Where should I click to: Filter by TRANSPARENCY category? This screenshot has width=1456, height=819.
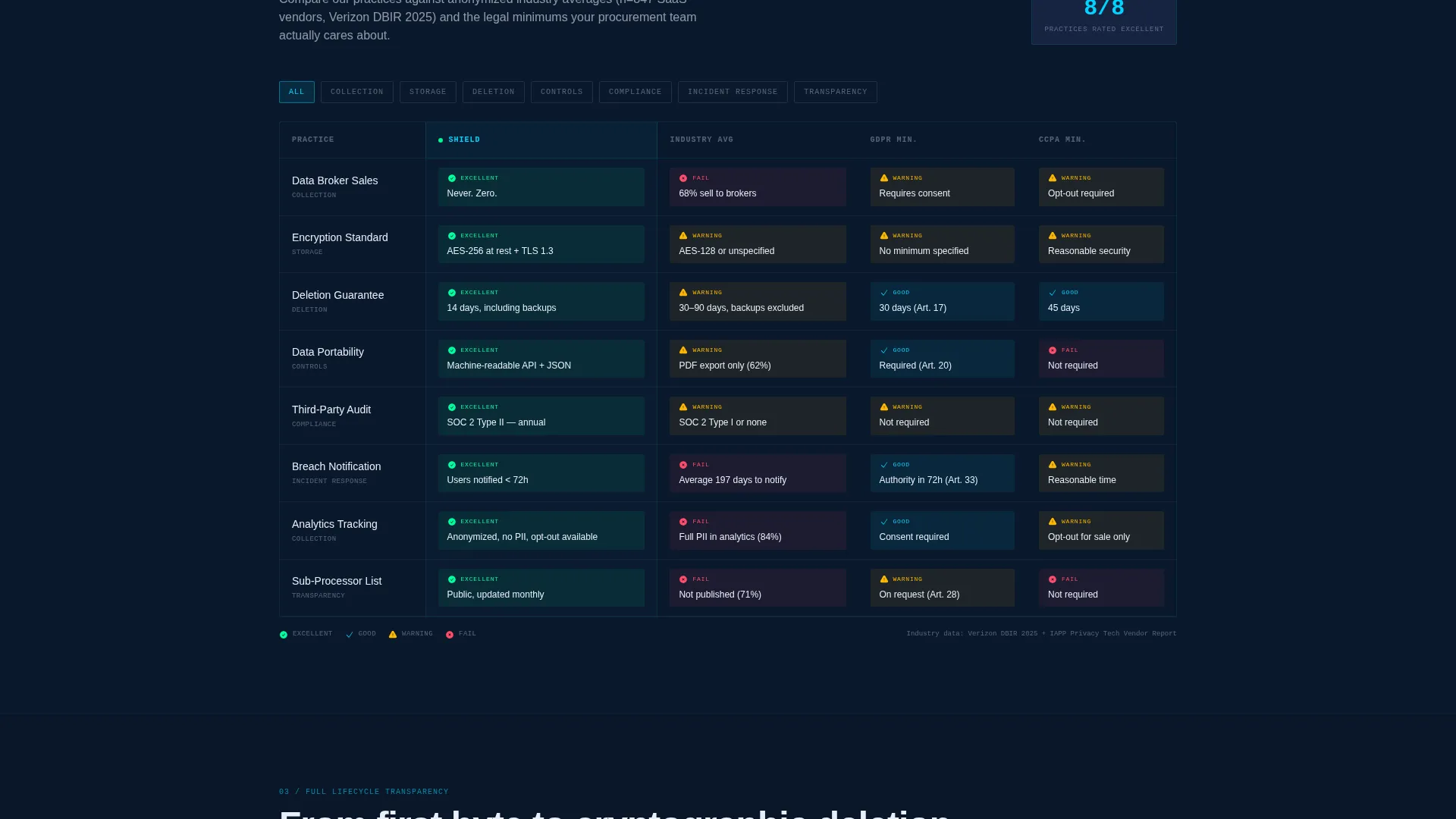pyautogui.click(x=835, y=92)
